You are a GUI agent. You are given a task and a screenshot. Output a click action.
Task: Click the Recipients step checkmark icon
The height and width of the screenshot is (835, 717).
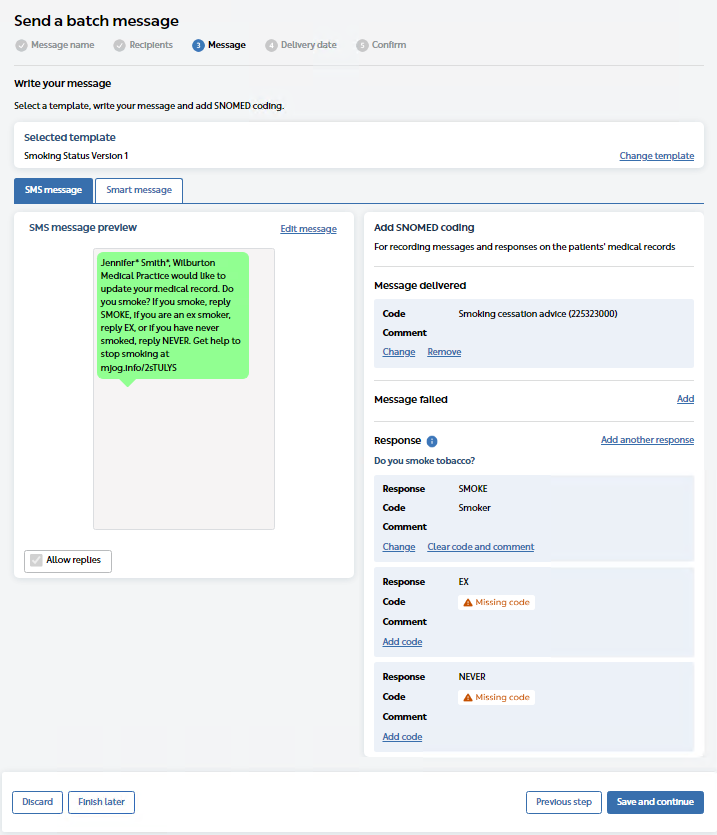pyautogui.click(x=119, y=45)
